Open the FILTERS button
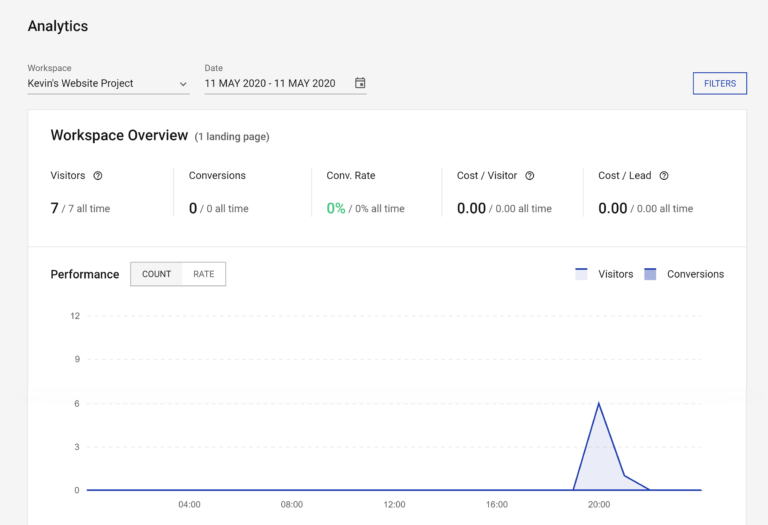The image size is (768, 525). click(x=720, y=83)
